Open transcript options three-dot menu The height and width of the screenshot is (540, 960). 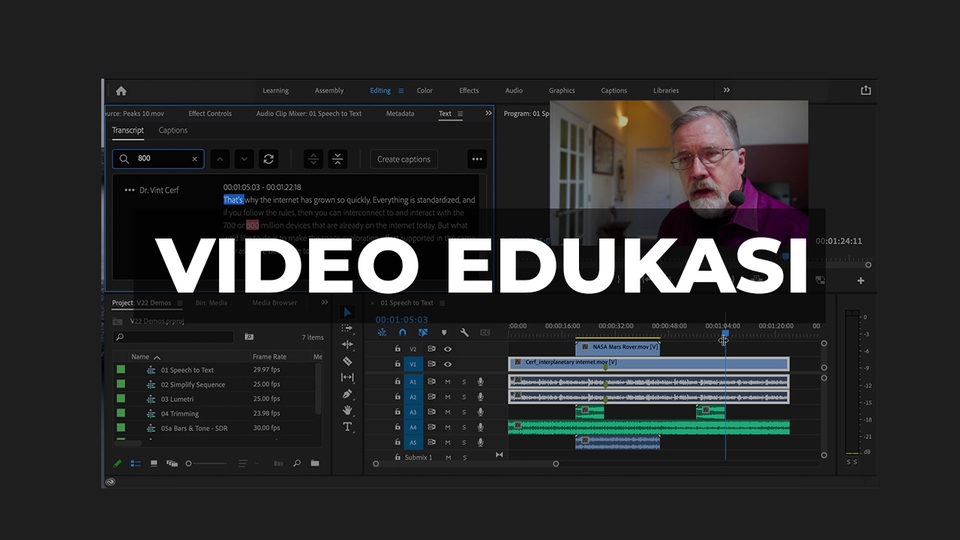(x=477, y=159)
